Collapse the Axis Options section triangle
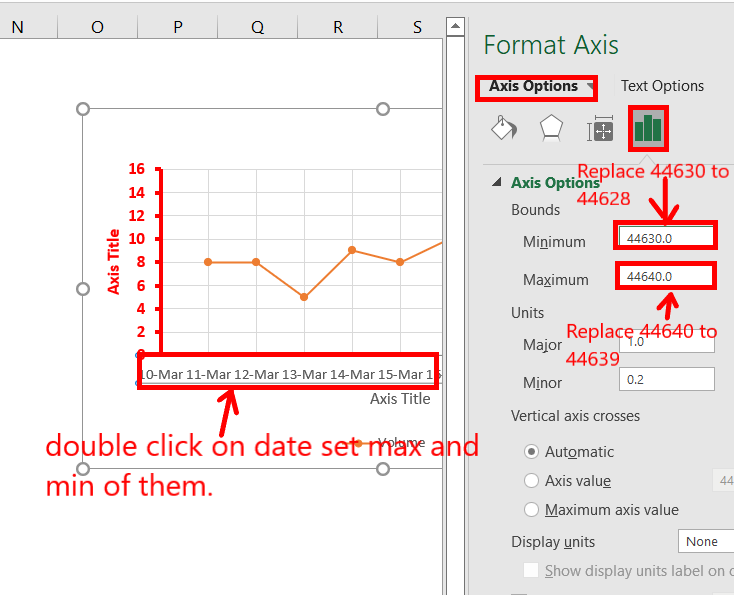 click(x=497, y=182)
